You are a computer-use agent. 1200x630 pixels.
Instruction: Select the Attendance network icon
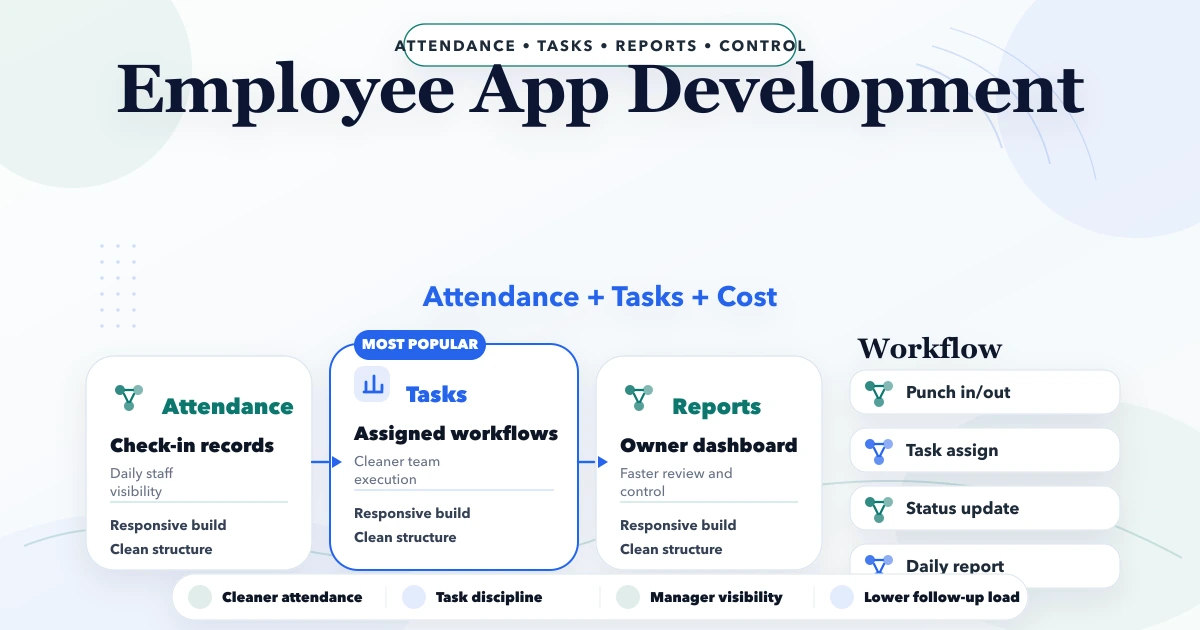(128, 399)
